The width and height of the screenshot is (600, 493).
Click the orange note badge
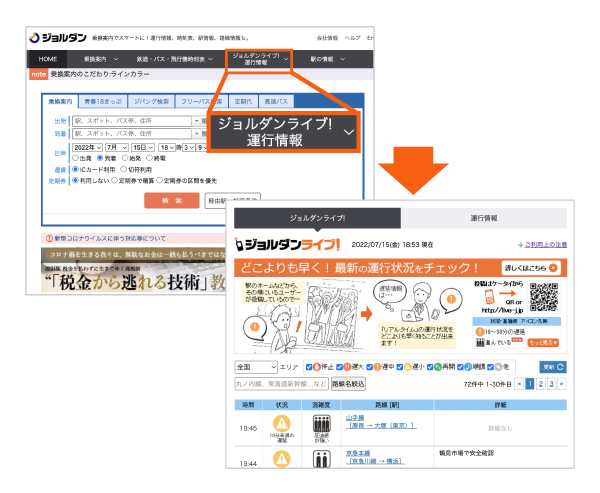pyautogui.click(x=38, y=74)
